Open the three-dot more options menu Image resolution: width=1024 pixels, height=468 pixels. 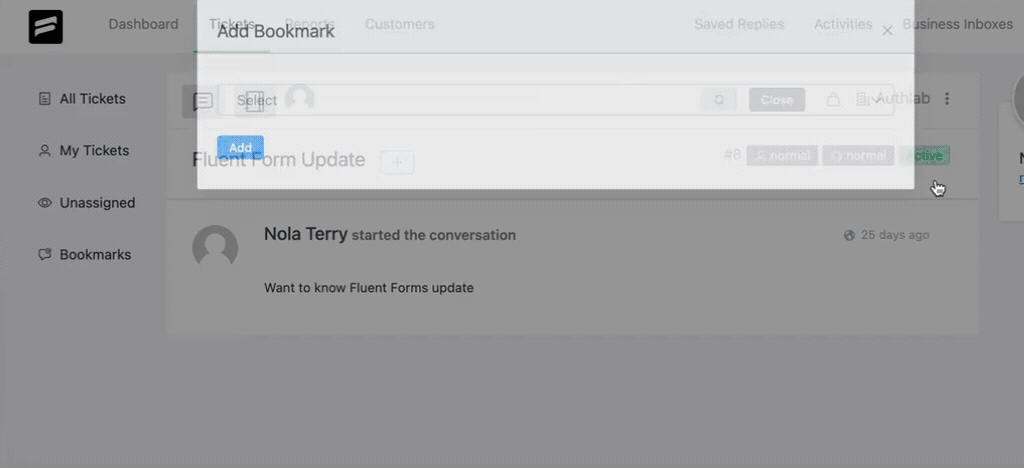click(x=947, y=99)
